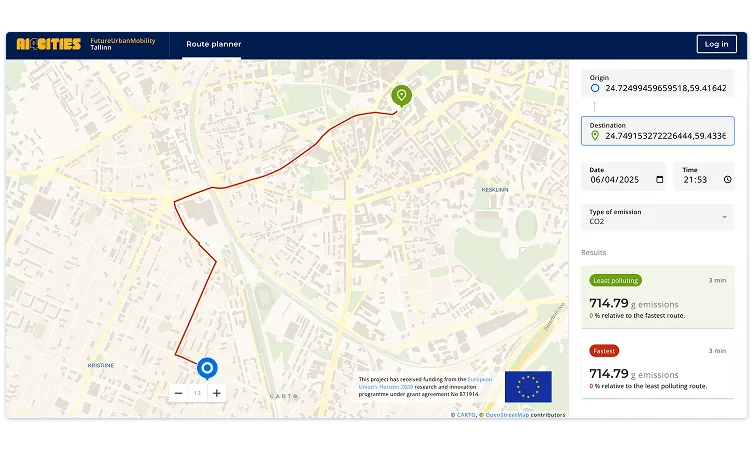Zoom out the map with minus button

[x=178, y=393]
